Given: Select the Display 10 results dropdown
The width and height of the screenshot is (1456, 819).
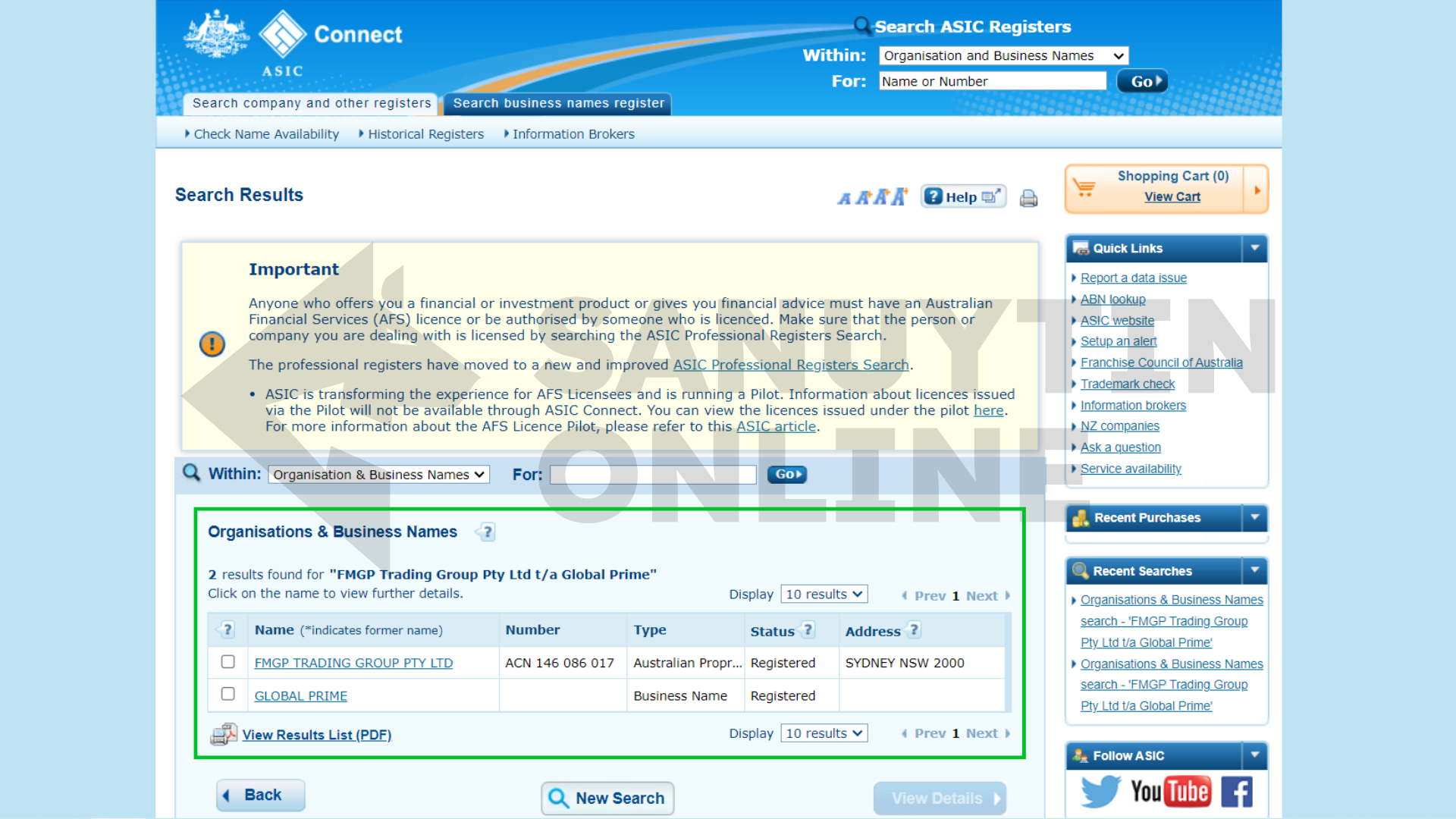Looking at the screenshot, I should (823, 594).
